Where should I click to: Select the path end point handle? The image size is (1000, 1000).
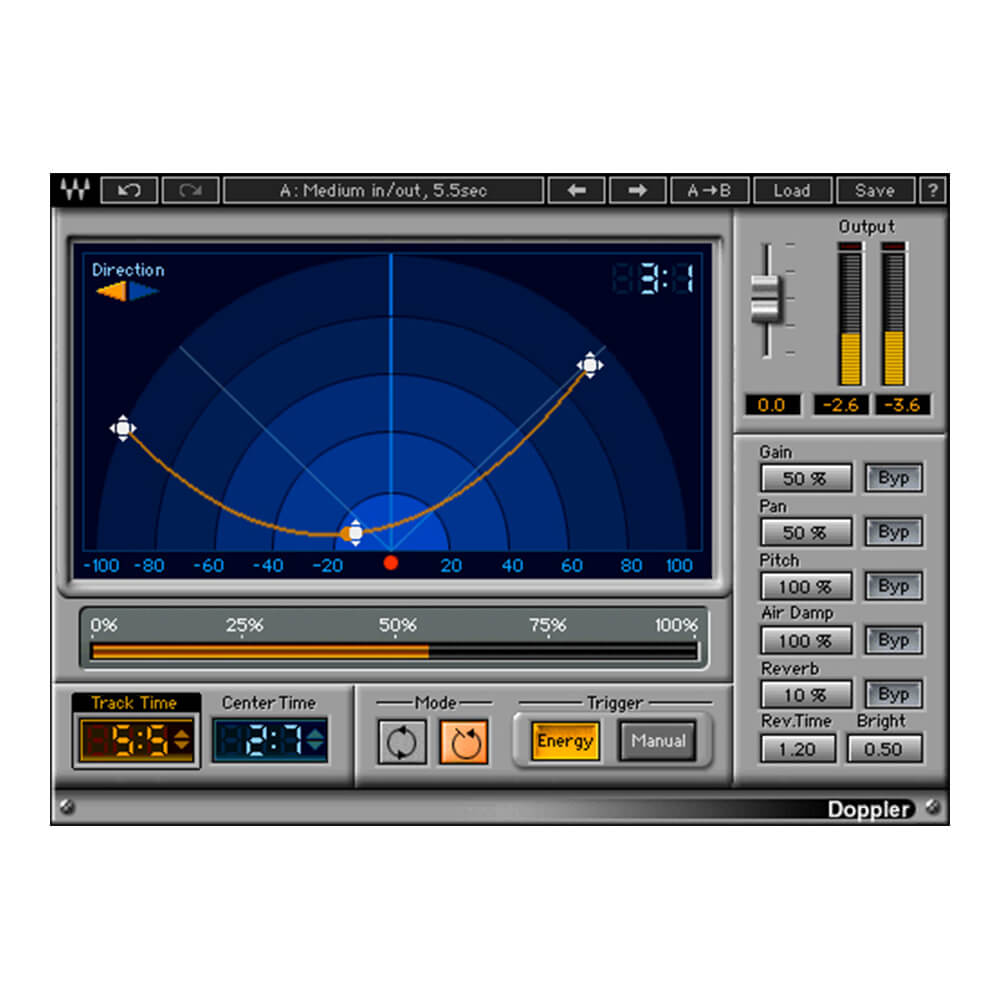click(590, 365)
